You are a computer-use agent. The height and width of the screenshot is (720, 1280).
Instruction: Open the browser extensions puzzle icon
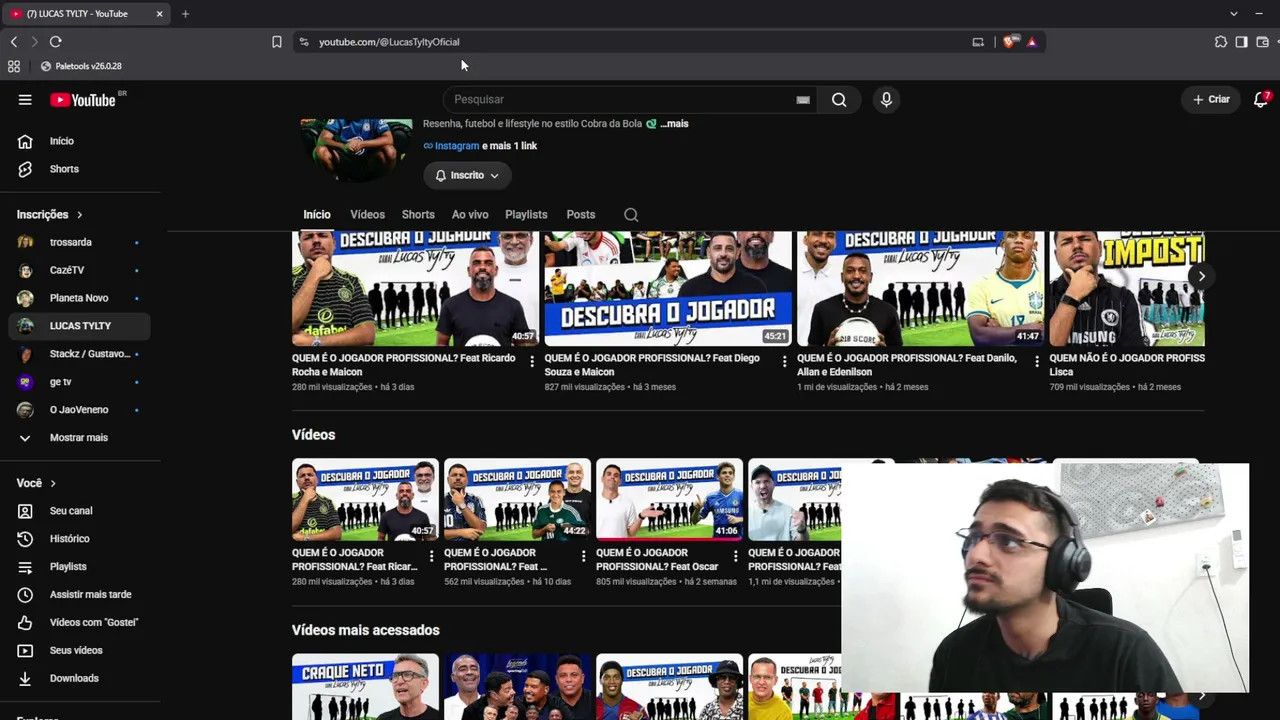1221,42
